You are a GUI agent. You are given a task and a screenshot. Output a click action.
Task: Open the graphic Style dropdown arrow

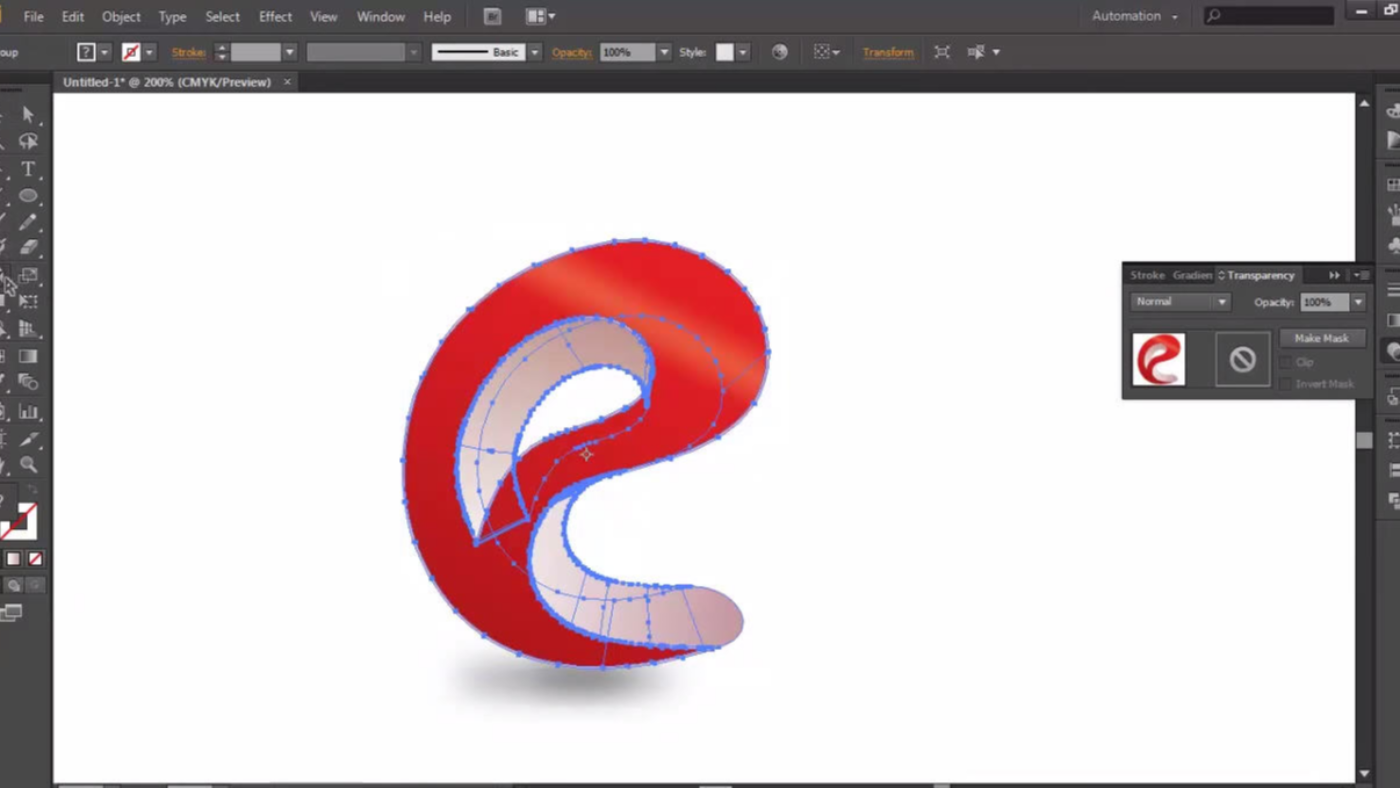(743, 52)
